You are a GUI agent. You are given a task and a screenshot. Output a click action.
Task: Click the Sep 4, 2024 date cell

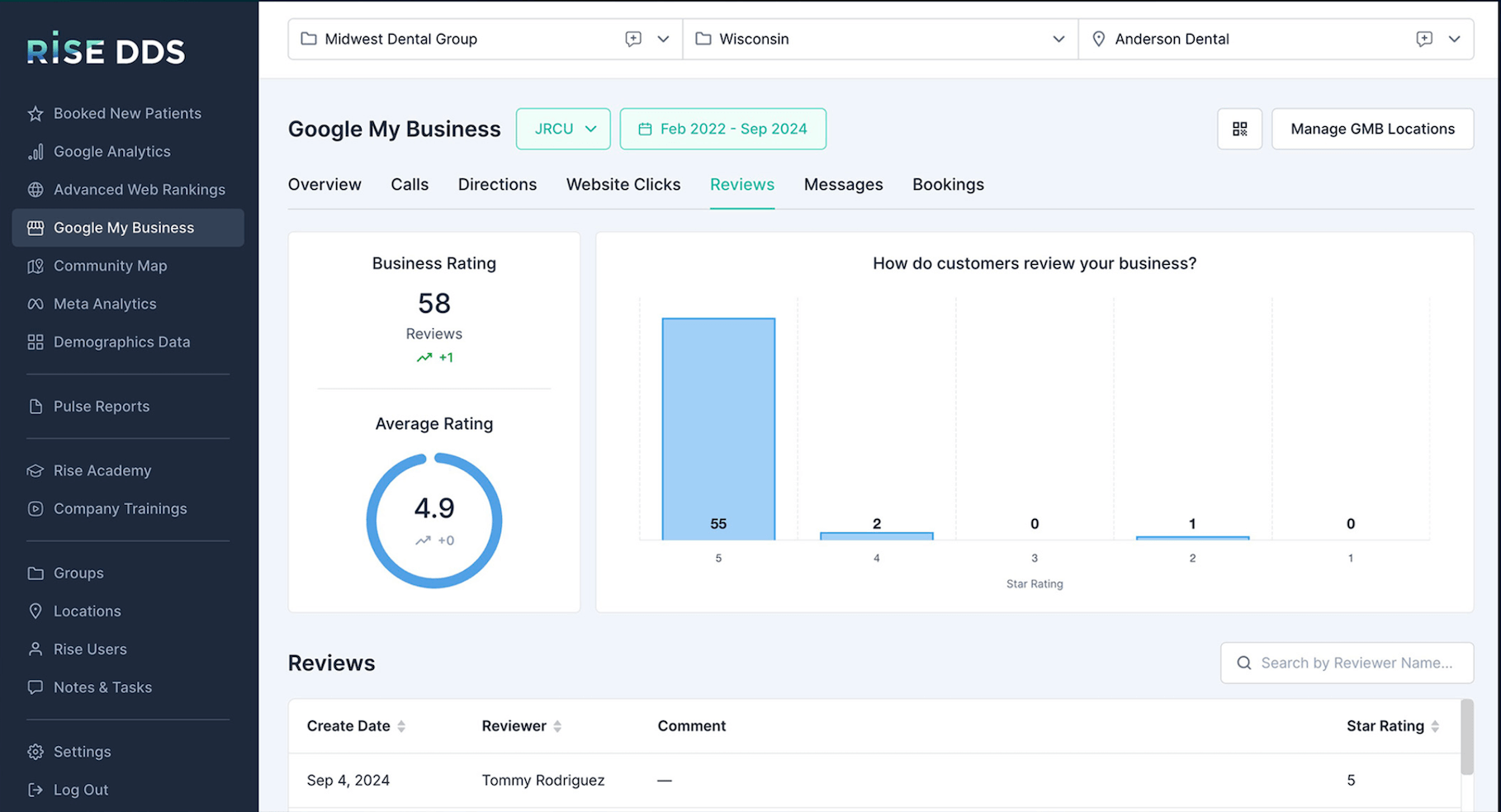(x=348, y=781)
